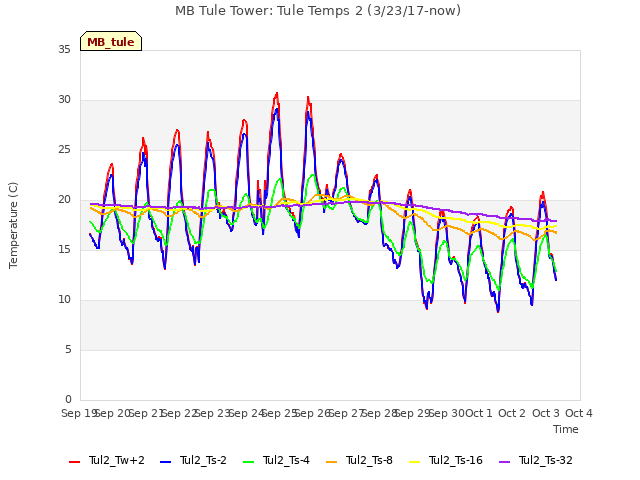This screenshot has height=480, width=640.
Task: Toggle the Tul2_Tw+2 legend entry
Action: point(107,460)
